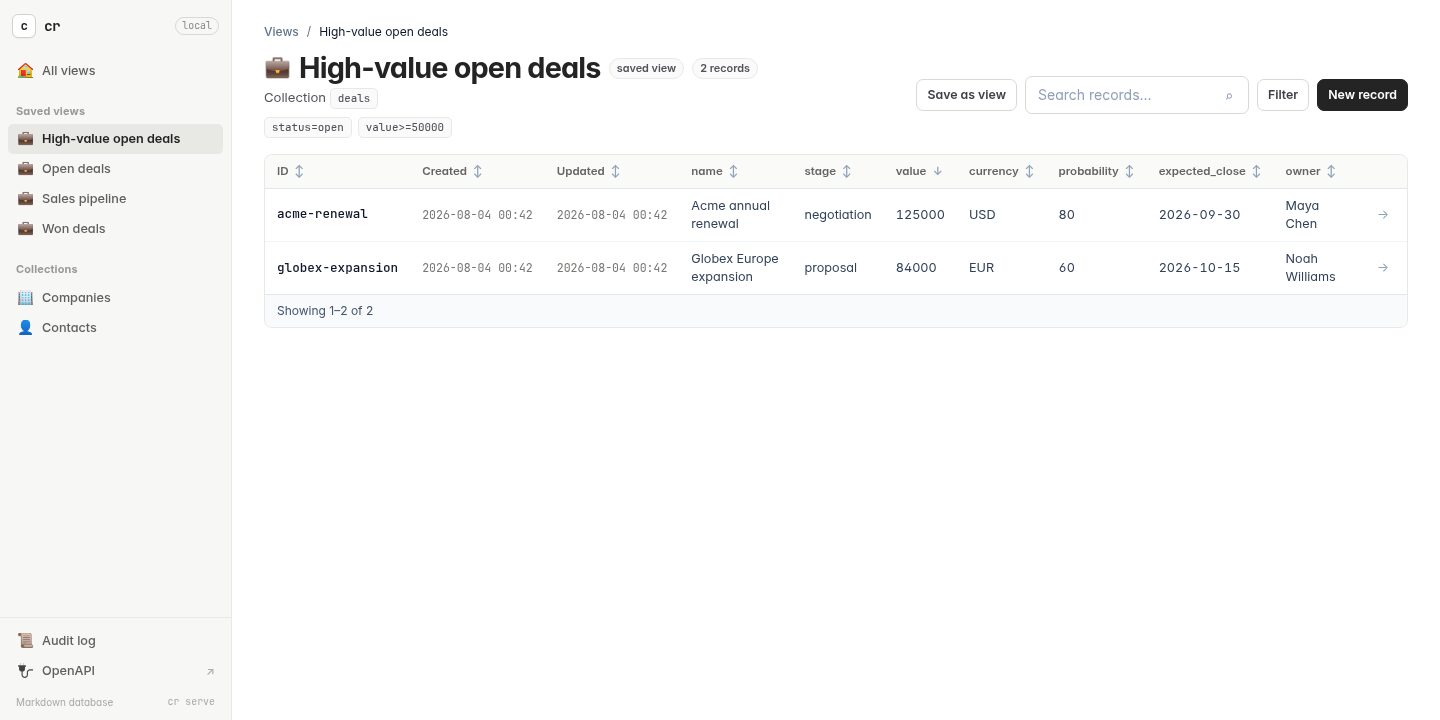Click large briefcase icon in page title
Viewport: 1440px width, 720px height.
point(277,68)
